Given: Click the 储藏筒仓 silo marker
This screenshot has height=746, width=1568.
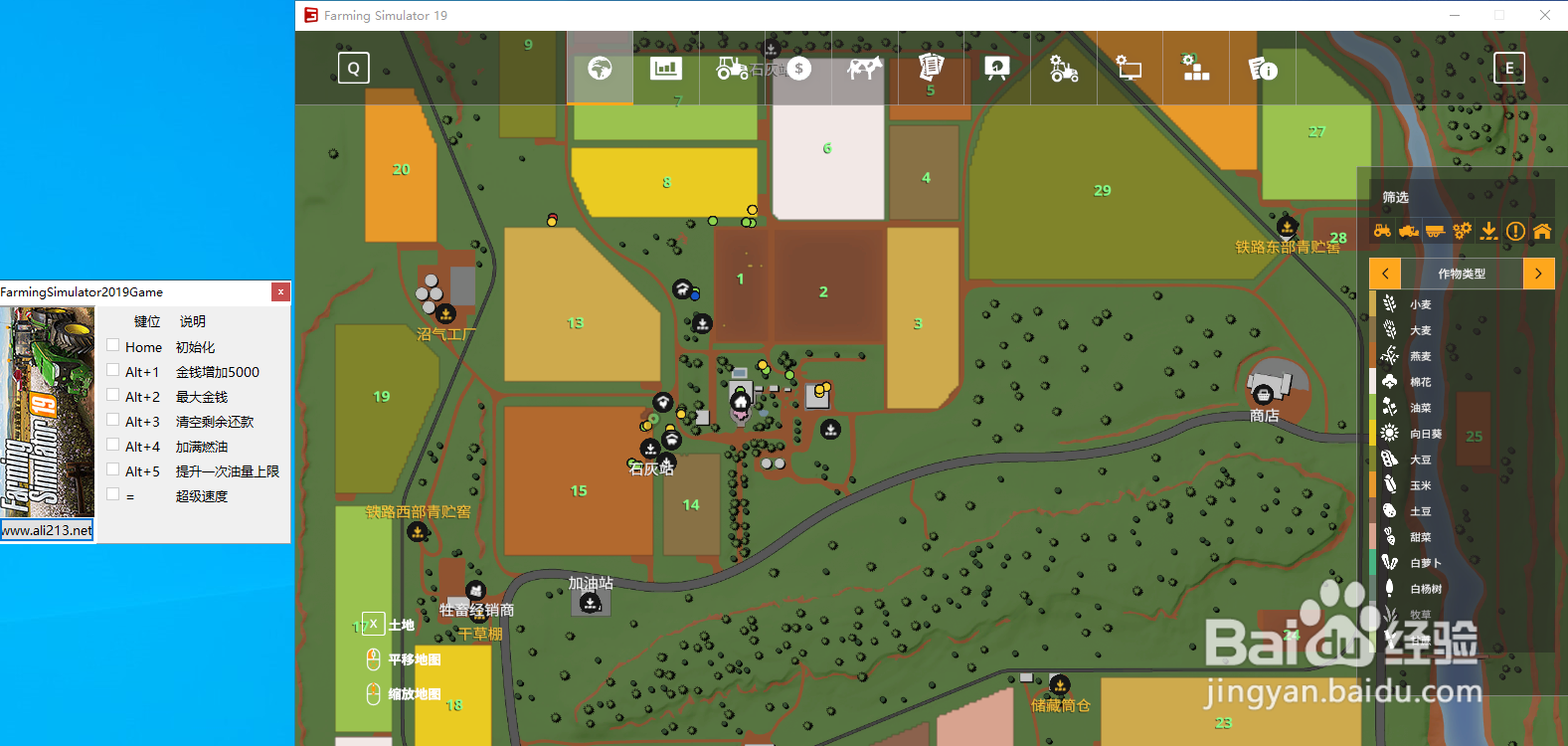Looking at the screenshot, I should [1060, 684].
